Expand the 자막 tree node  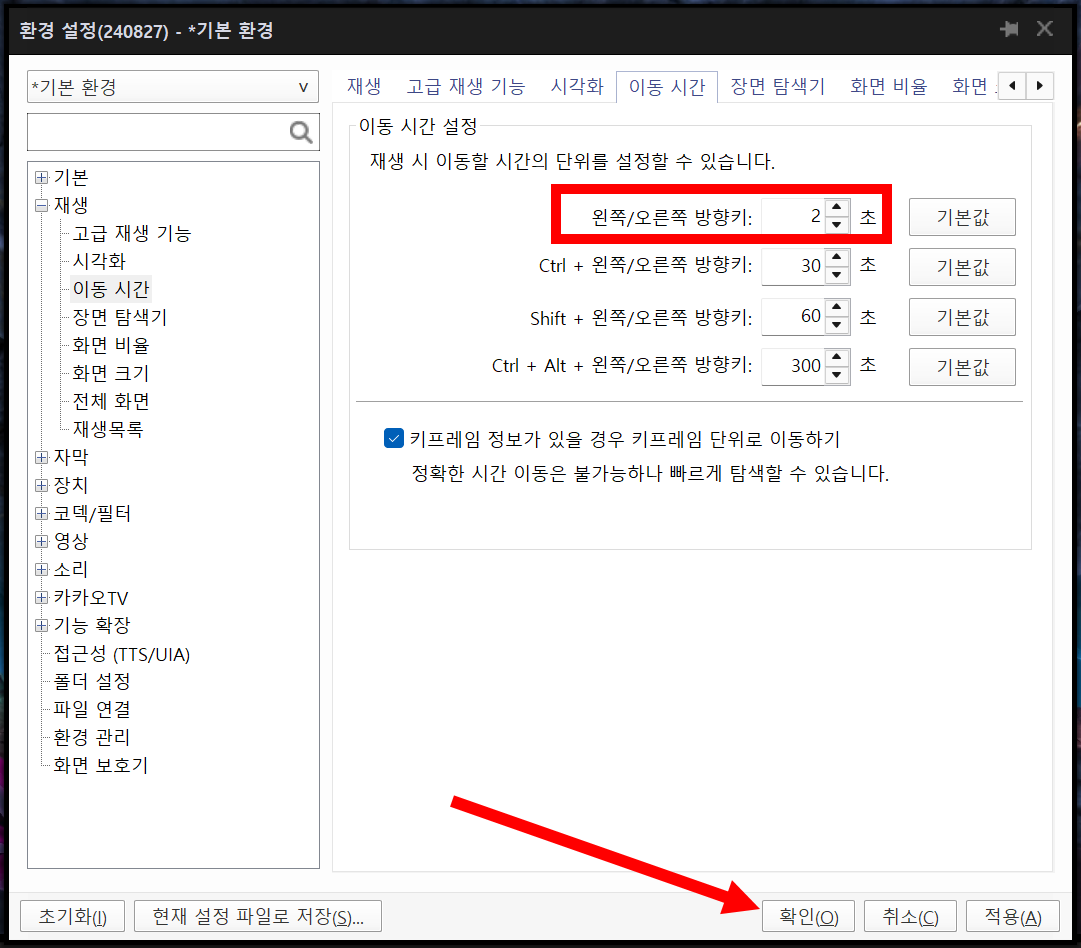(41, 457)
